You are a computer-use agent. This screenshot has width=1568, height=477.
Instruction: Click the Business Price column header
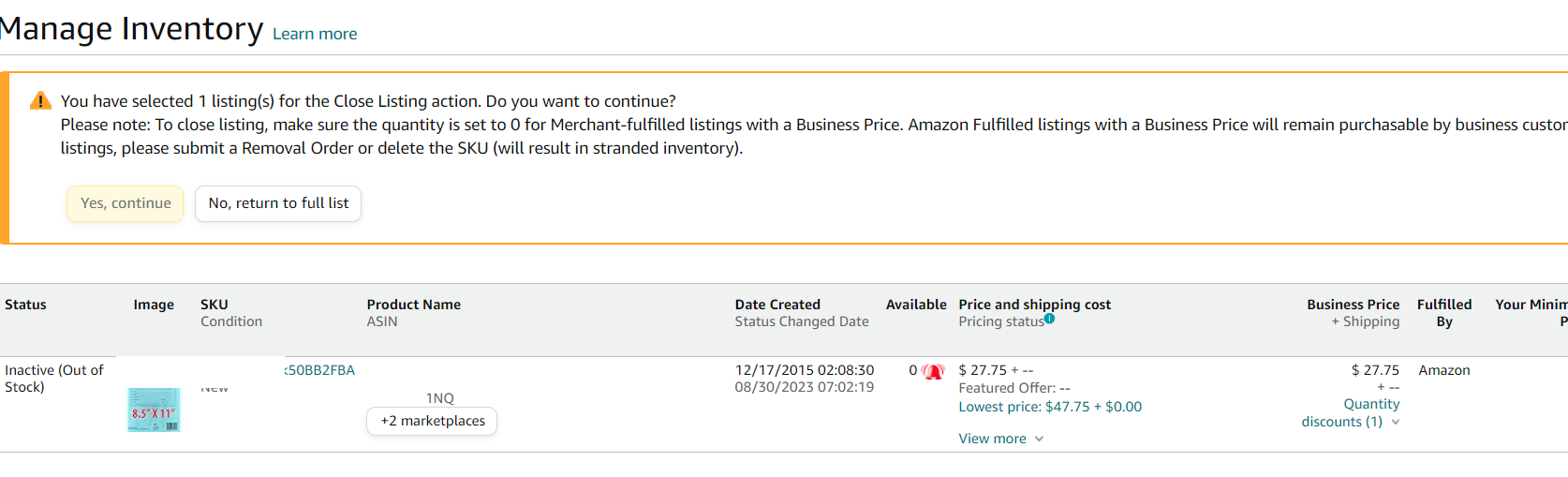(x=1354, y=305)
